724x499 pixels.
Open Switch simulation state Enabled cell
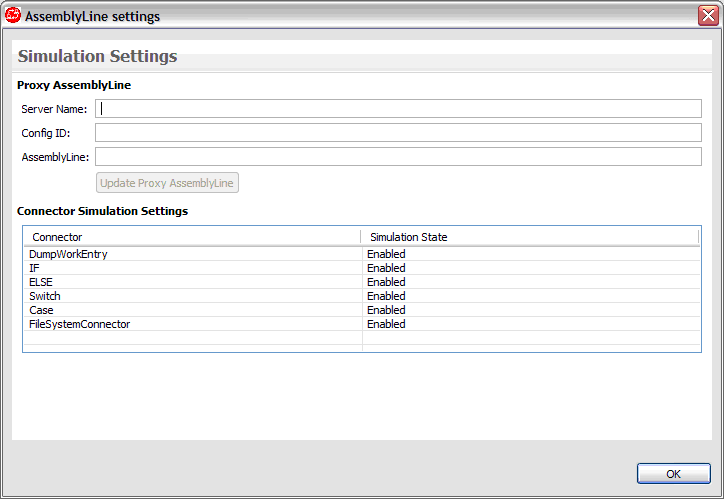pos(386,296)
